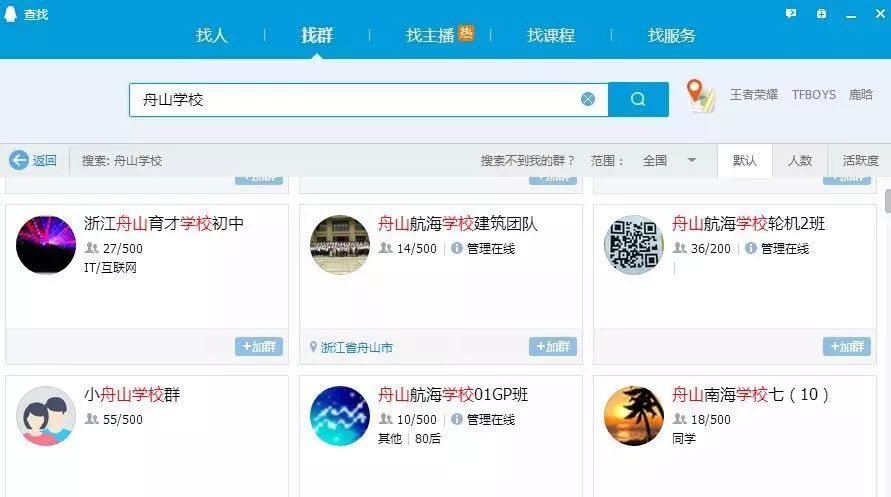891x497 pixels.
Task: Click location pin icon beside 浙江省舟山市
Action: coord(313,346)
